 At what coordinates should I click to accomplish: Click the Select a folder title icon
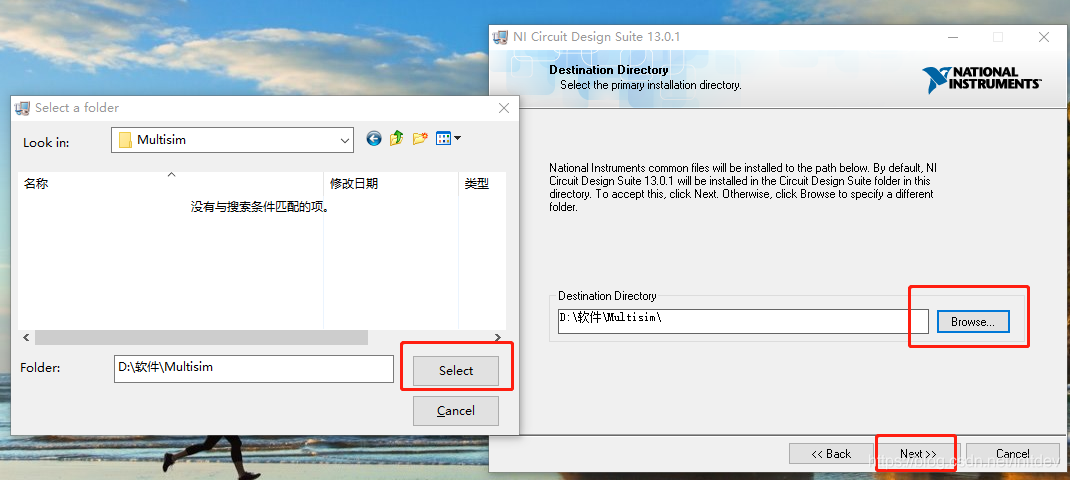pyautogui.click(x=23, y=108)
